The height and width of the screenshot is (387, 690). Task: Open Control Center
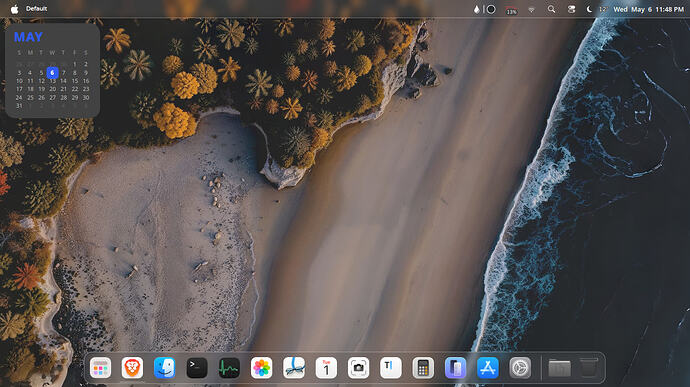coord(572,9)
